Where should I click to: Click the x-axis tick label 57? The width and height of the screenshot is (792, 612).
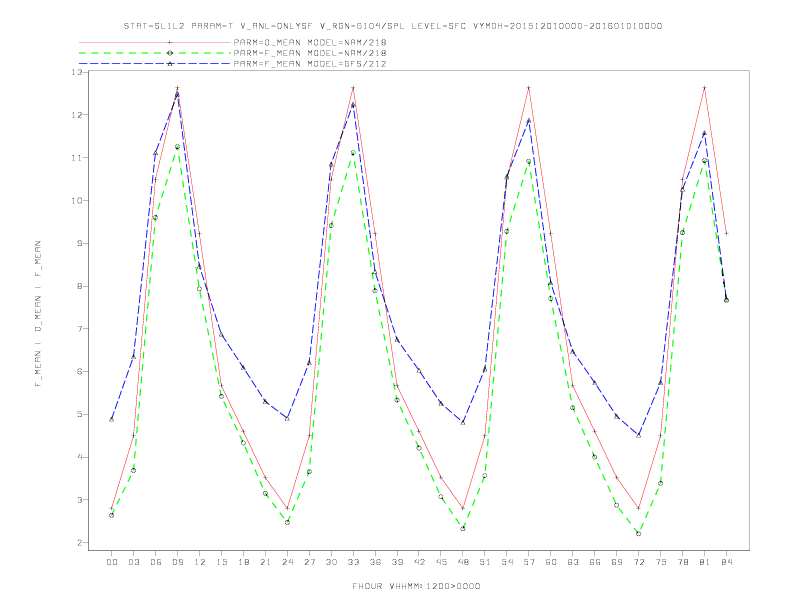[529, 562]
